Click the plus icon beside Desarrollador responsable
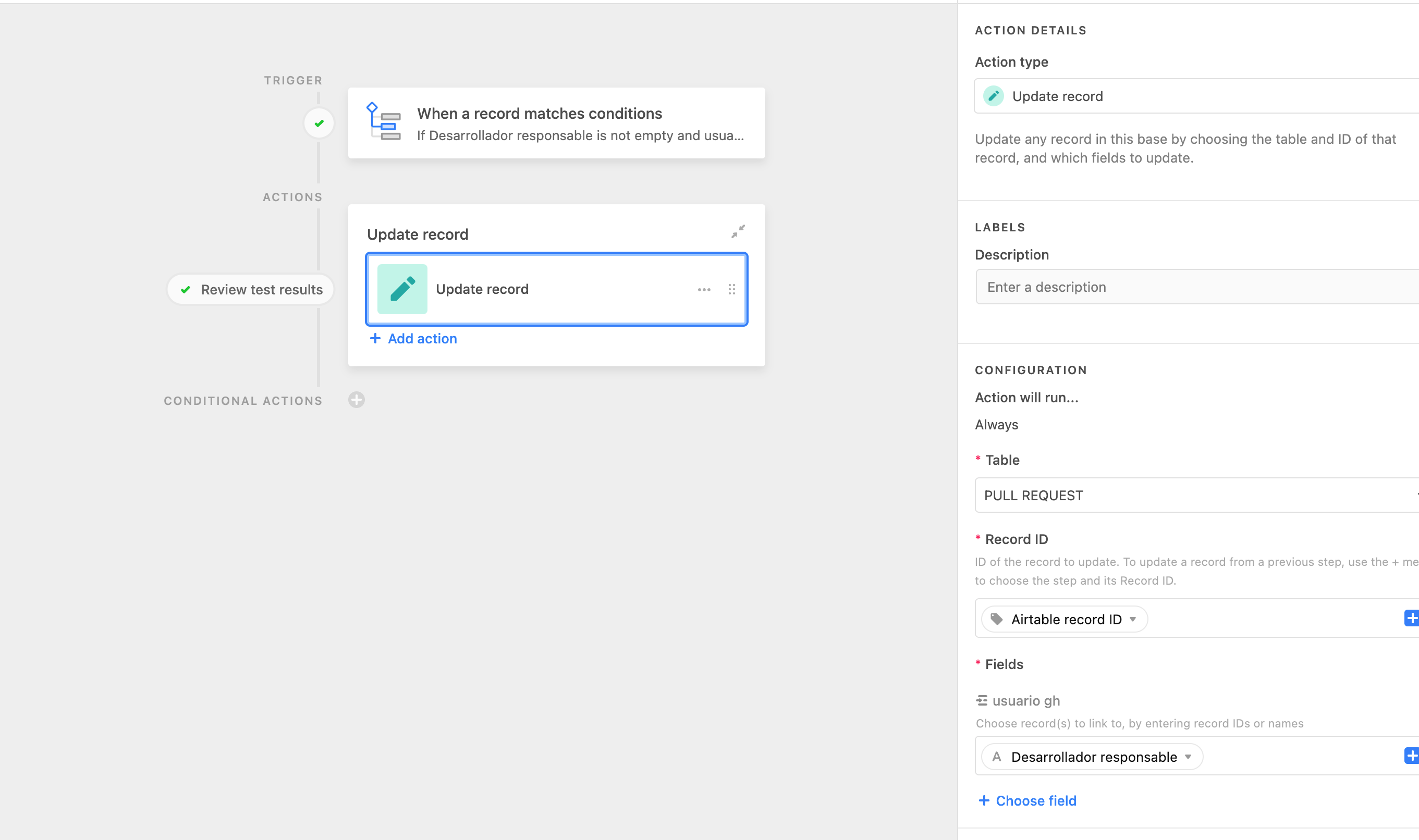The width and height of the screenshot is (1419, 840). [x=1411, y=756]
